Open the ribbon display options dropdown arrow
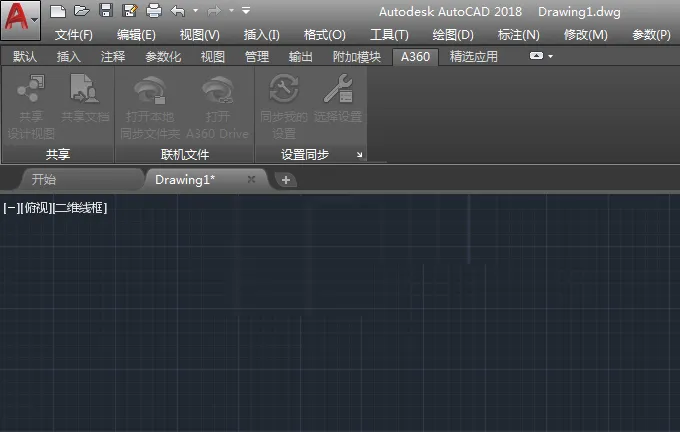The width and height of the screenshot is (680, 432). [550, 56]
